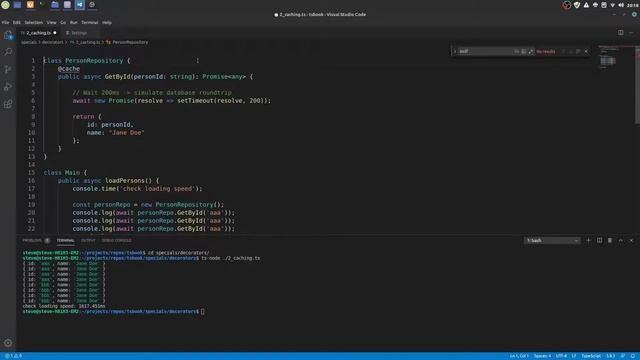Click the TypeScript language mode status item
Screen dimensions: 640x360
[591, 356]
